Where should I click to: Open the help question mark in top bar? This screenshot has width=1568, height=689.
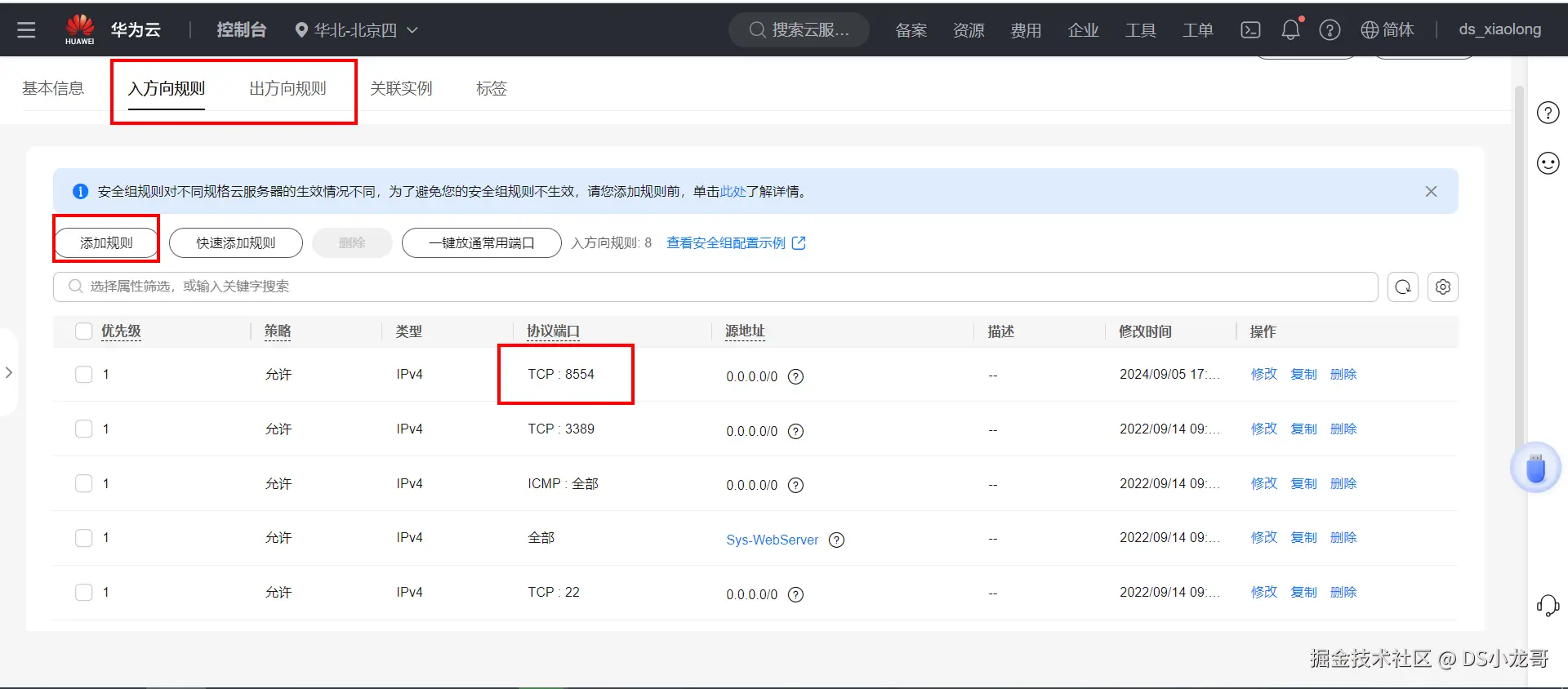(1330, 30)
